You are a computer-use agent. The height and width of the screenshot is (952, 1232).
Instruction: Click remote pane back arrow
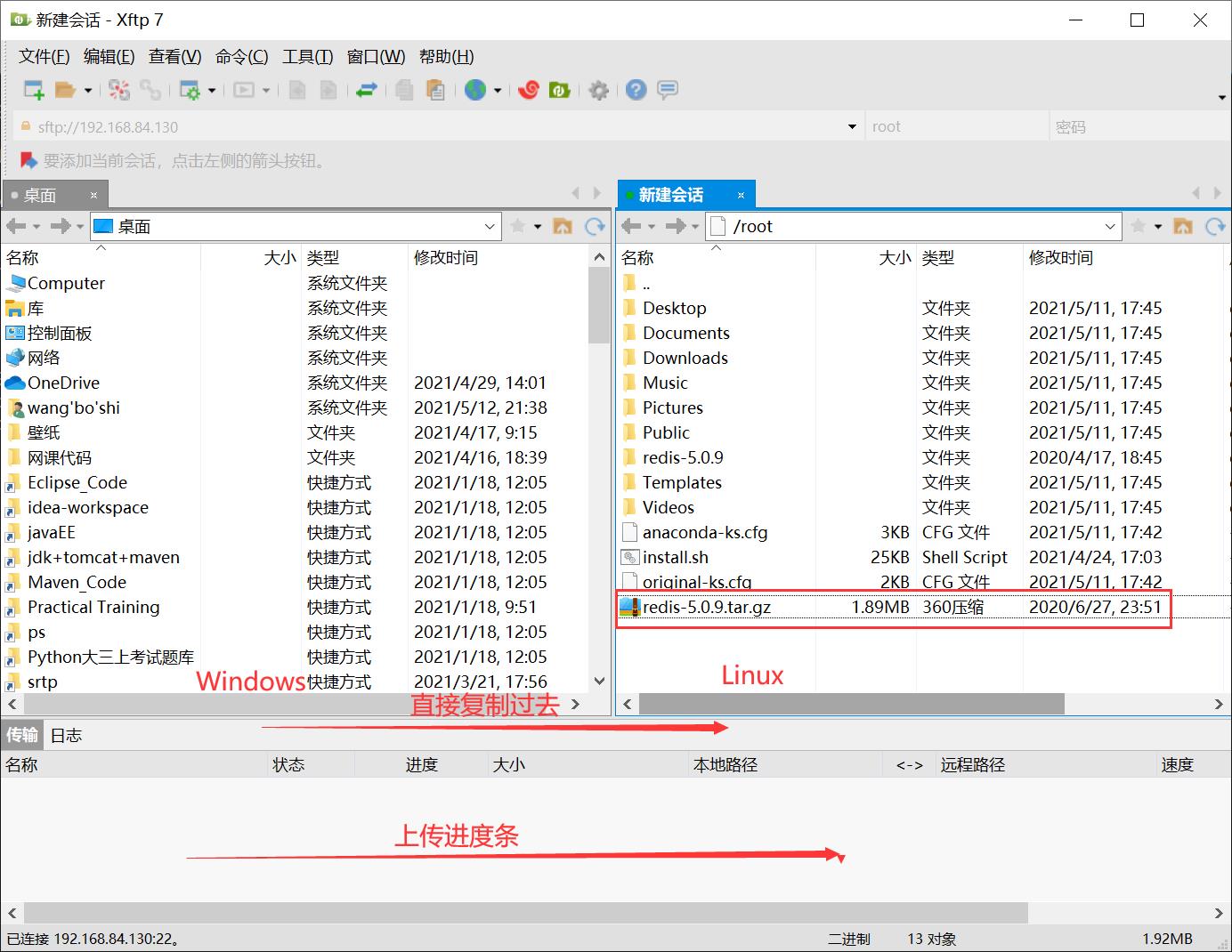631,226
